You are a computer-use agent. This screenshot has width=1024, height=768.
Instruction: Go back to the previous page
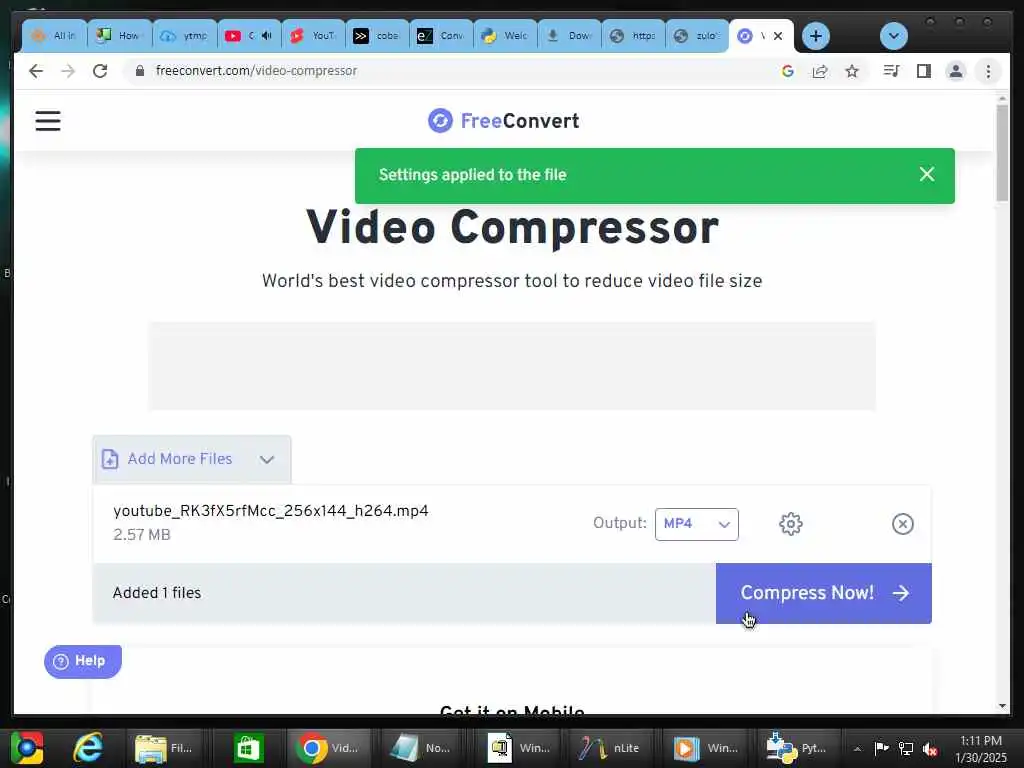click(x=36, y=71)
